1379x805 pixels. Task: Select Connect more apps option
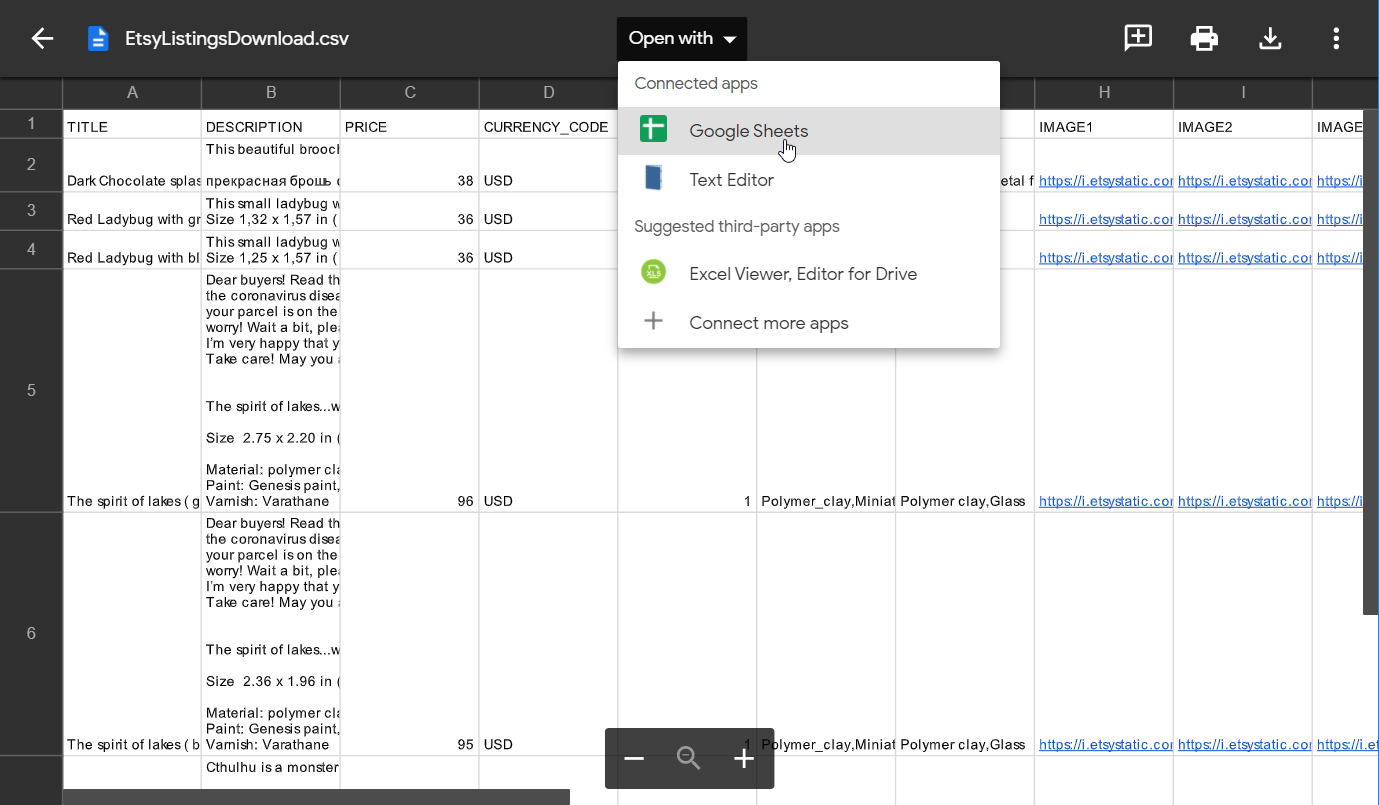pyautogui.click(x=809, y=323)
